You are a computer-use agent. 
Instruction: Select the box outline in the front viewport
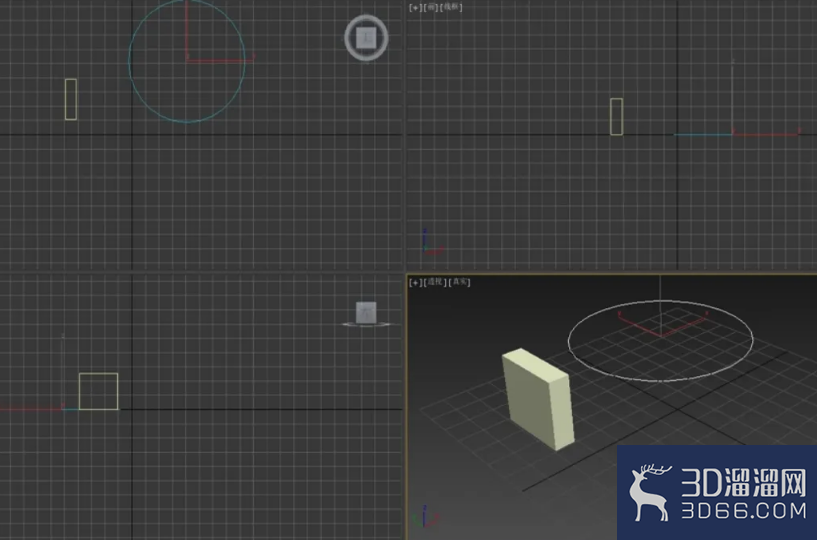[x=616, y=117]
